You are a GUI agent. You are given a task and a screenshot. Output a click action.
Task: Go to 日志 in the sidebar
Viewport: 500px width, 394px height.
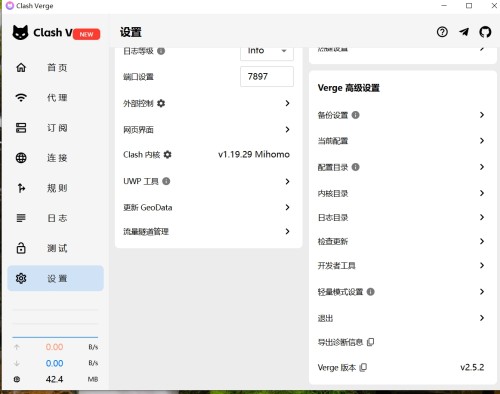[55, 218]
